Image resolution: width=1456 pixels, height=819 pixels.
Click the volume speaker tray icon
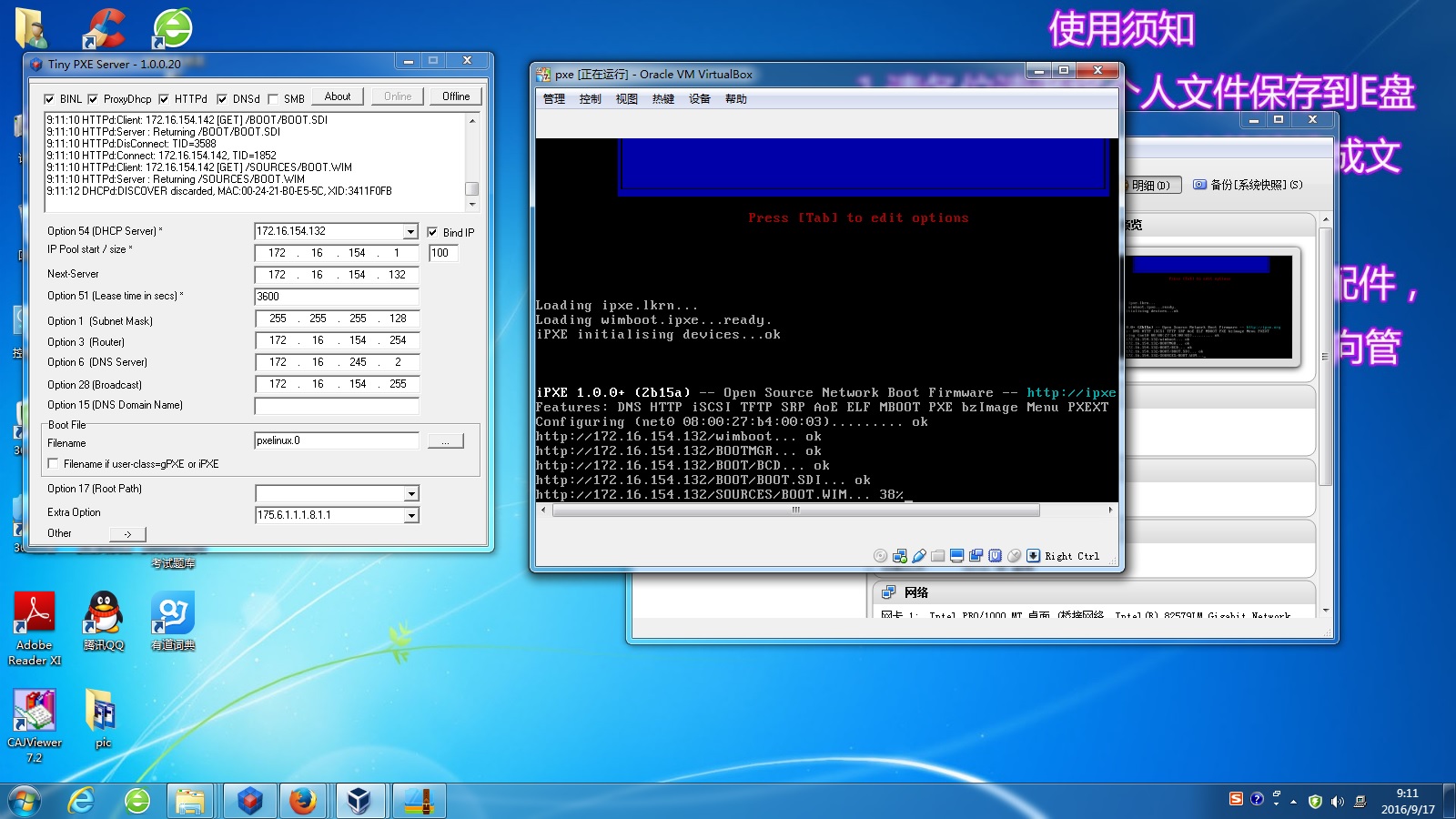tap(1337, 801)
